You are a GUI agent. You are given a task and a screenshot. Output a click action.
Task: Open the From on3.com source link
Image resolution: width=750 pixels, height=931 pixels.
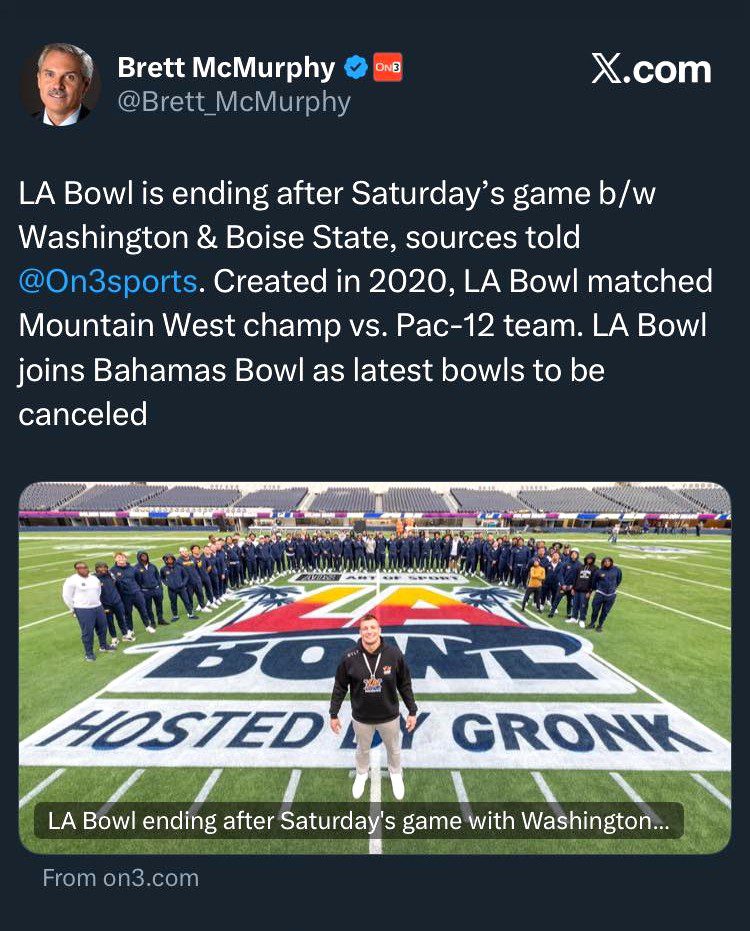tap(121, 878)
